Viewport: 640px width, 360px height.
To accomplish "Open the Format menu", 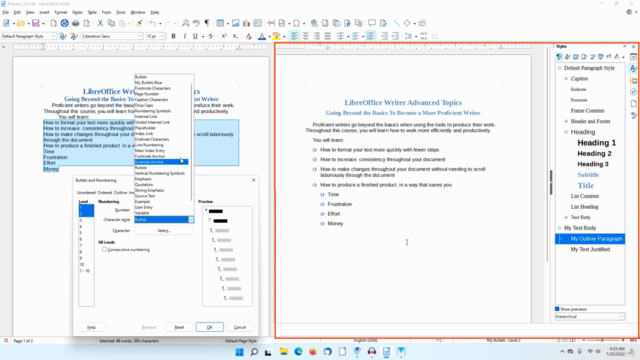I will click(x=61, y=12).
